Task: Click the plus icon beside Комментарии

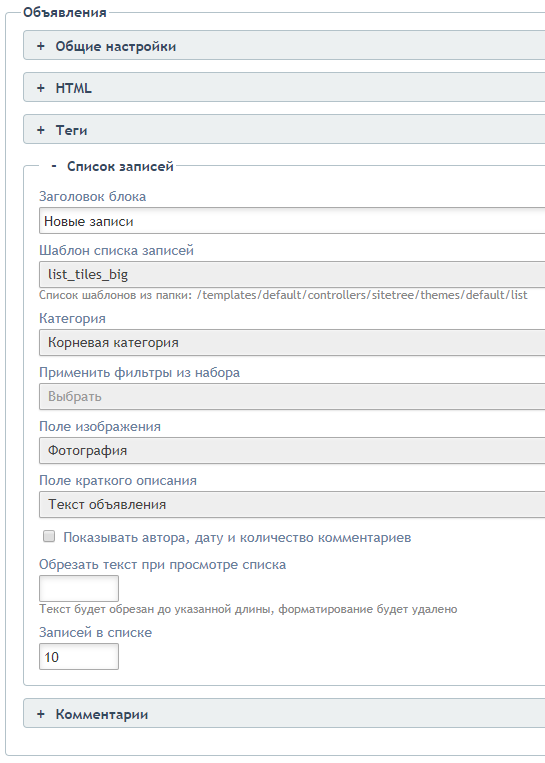Action: pos(41,714)
